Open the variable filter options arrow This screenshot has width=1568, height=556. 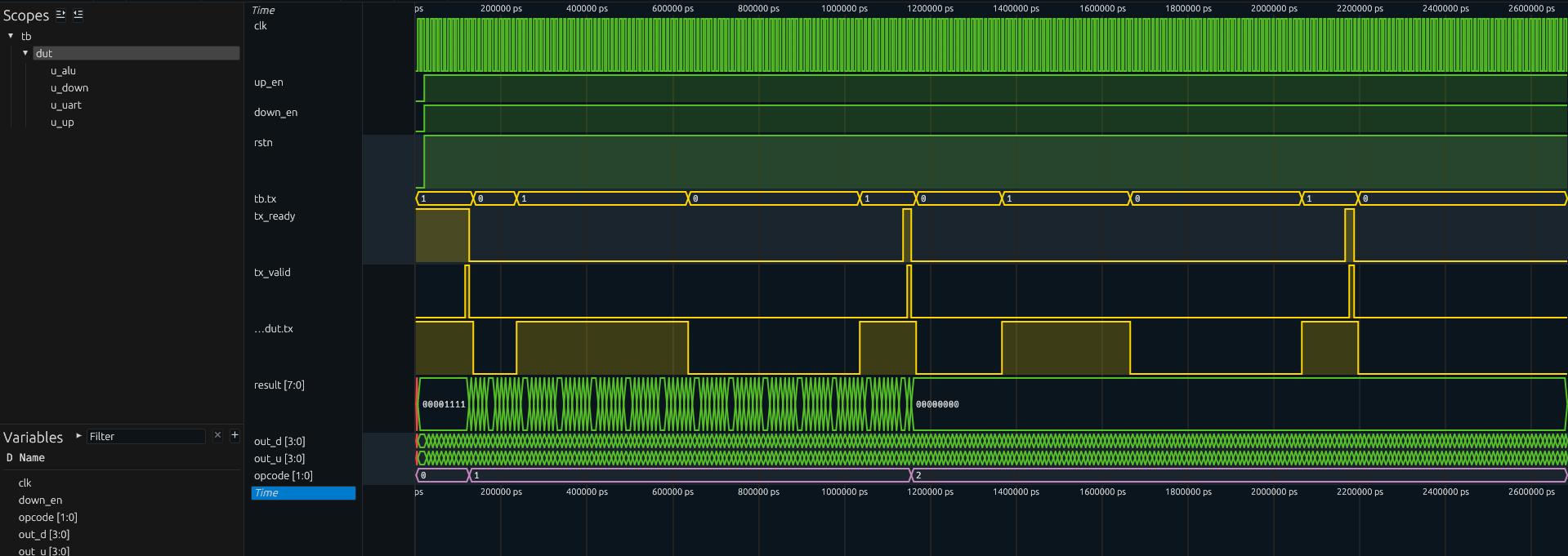(78, 436)
